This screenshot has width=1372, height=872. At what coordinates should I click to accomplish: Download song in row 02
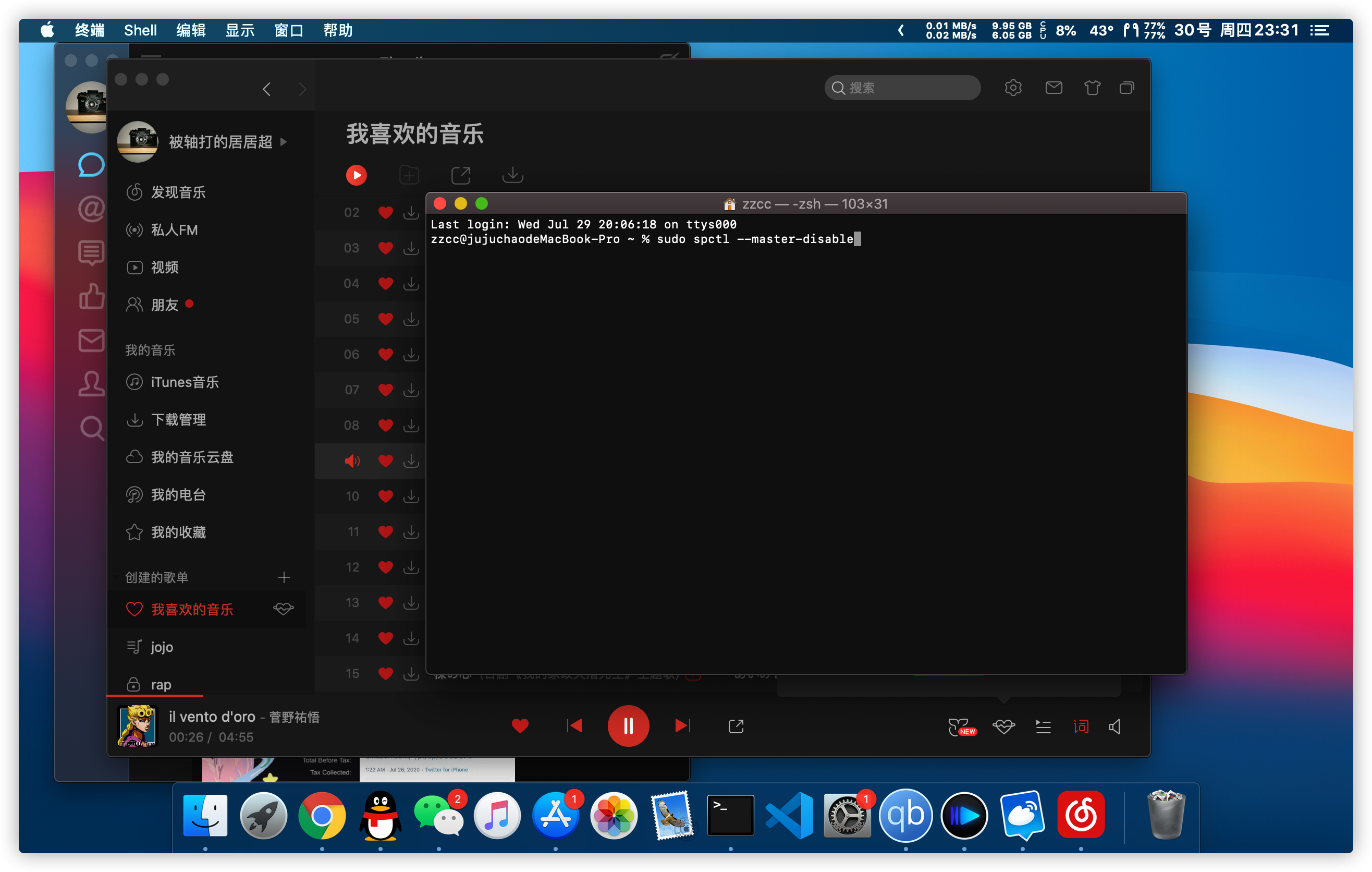411,213
